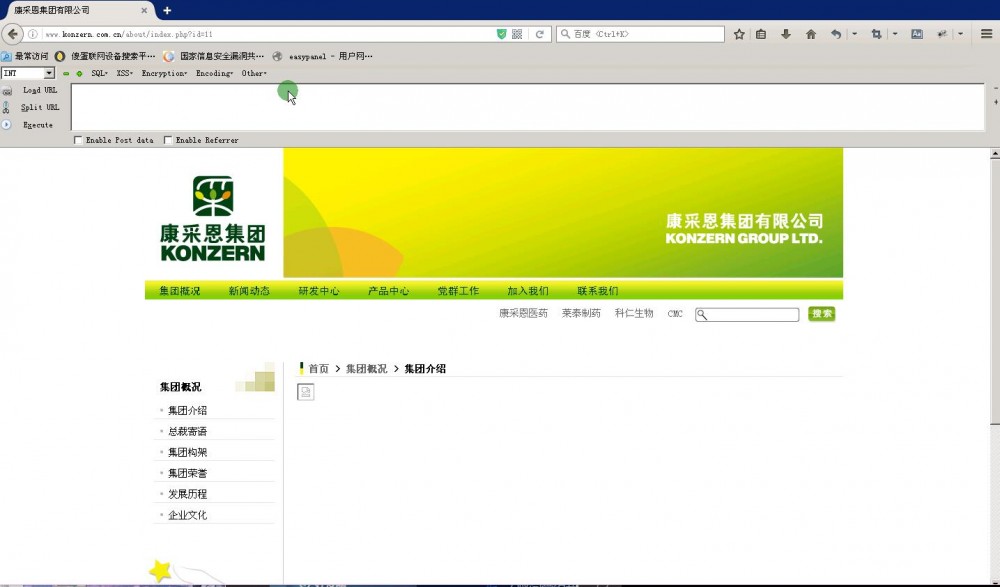Viewport: 1000px width, 587px height.
Task: Open 新闻动态 navigation menu item
Action: [249, 291]
